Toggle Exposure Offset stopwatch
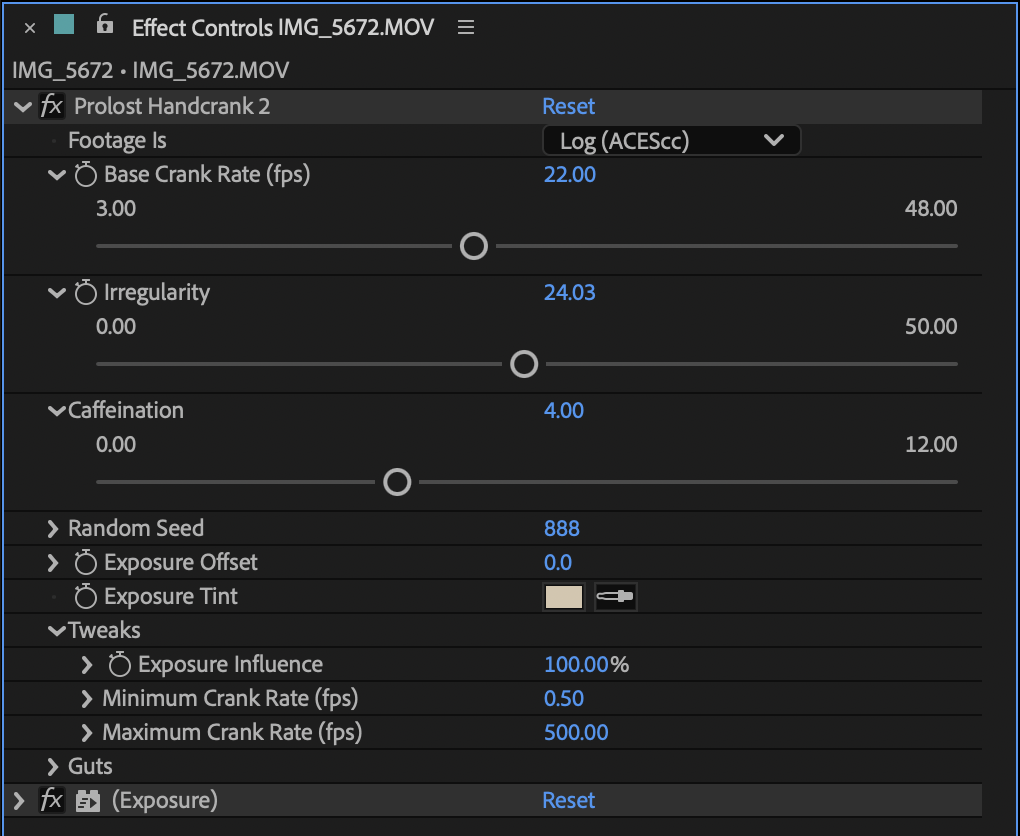This screenshot has width=1020, height=836. pyautogui.click(x=85, y=563)
